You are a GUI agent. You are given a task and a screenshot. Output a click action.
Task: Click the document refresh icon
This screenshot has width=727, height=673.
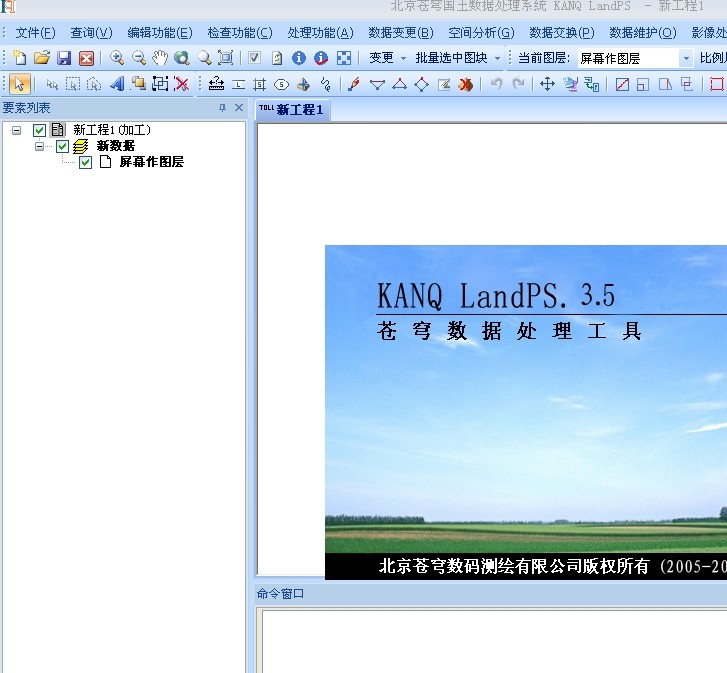pos(277,58)
